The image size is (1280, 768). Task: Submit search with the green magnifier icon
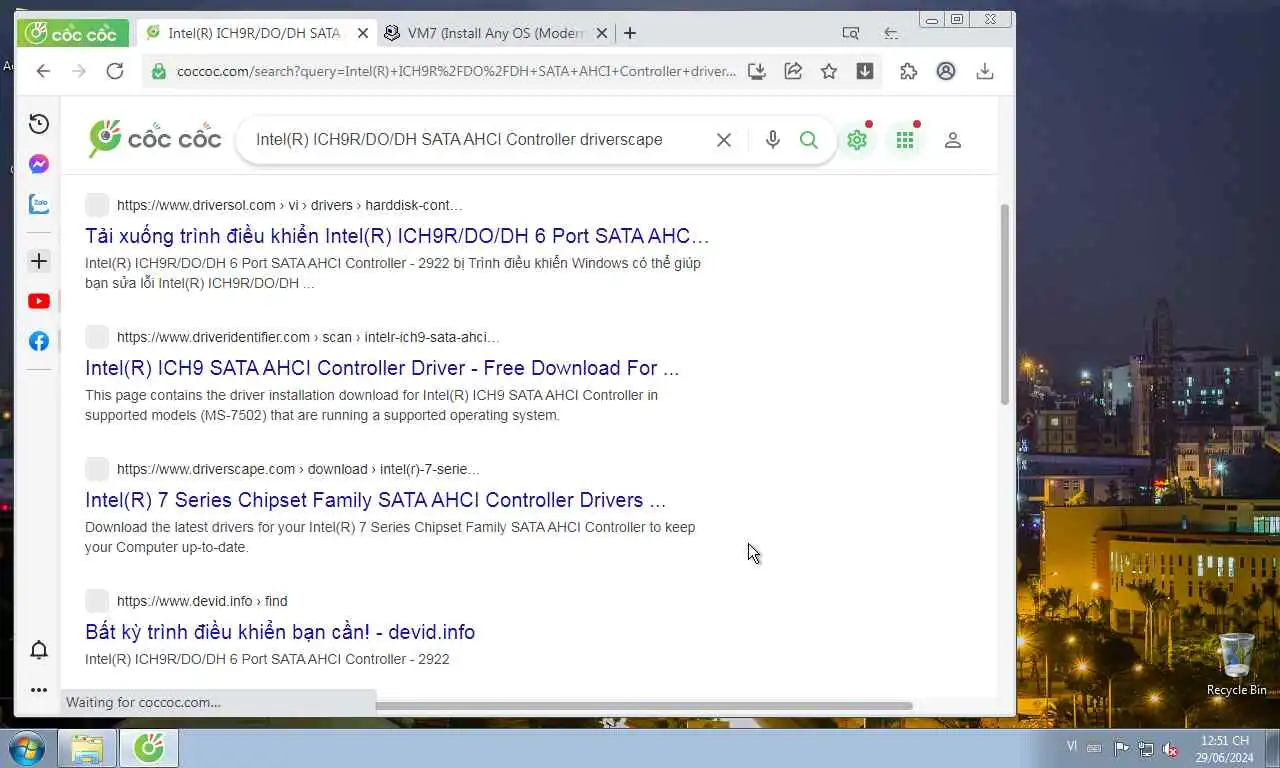pos(809,140)
